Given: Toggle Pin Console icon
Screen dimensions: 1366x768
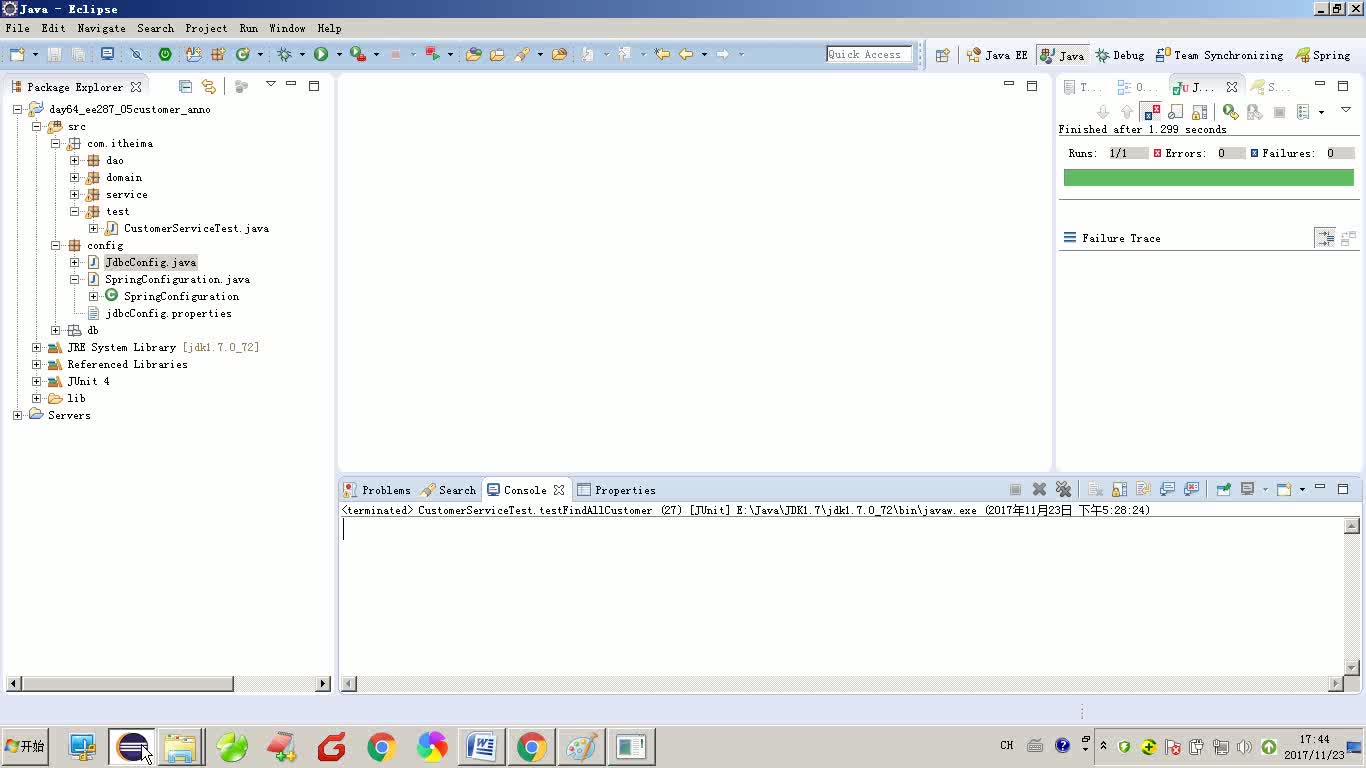Looking at the screenshot, I should (x=1223, y=489).
